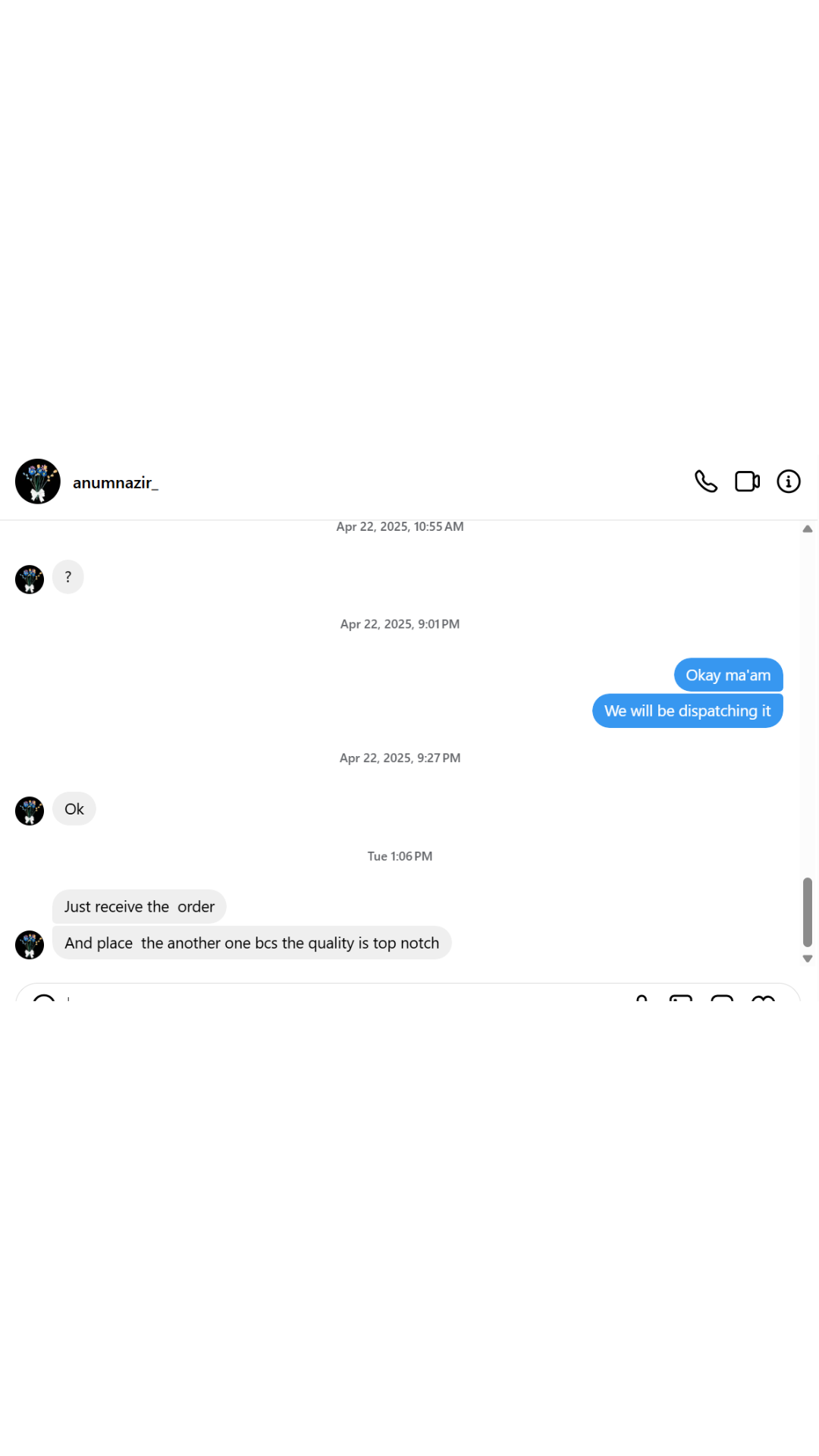Viewport: 819px width, 1456px height.
Task: Select the "We will be dispatching it" message
Action: [x=687, y=711]
